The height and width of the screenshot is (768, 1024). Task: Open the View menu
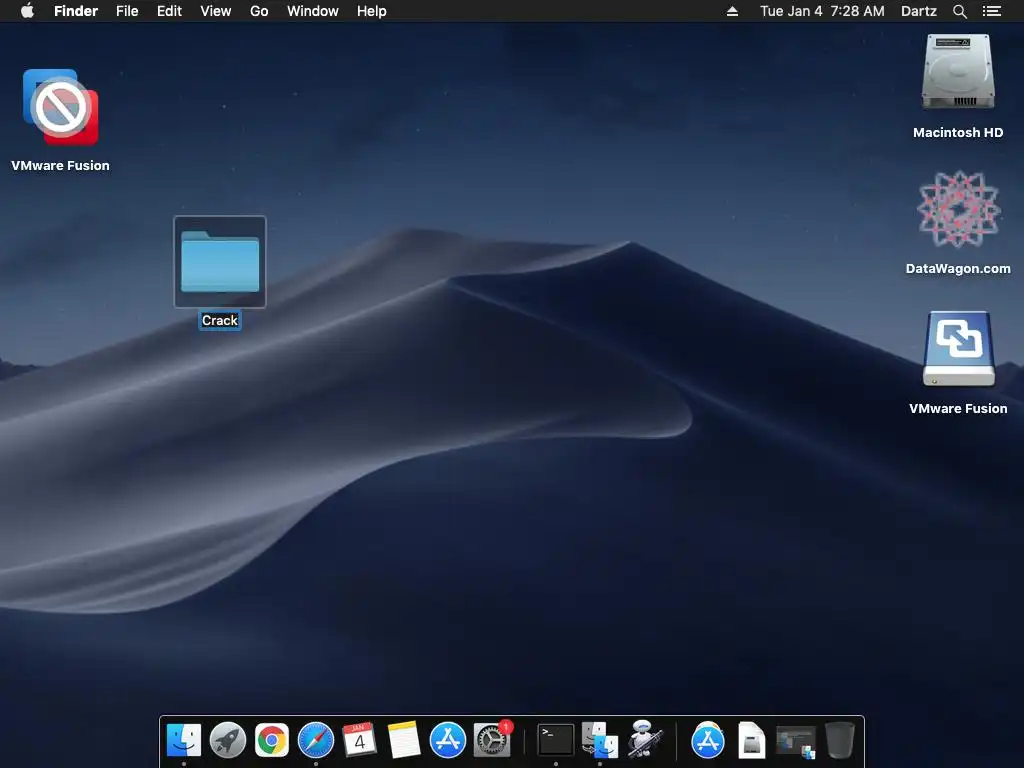[x=216, y=11]
